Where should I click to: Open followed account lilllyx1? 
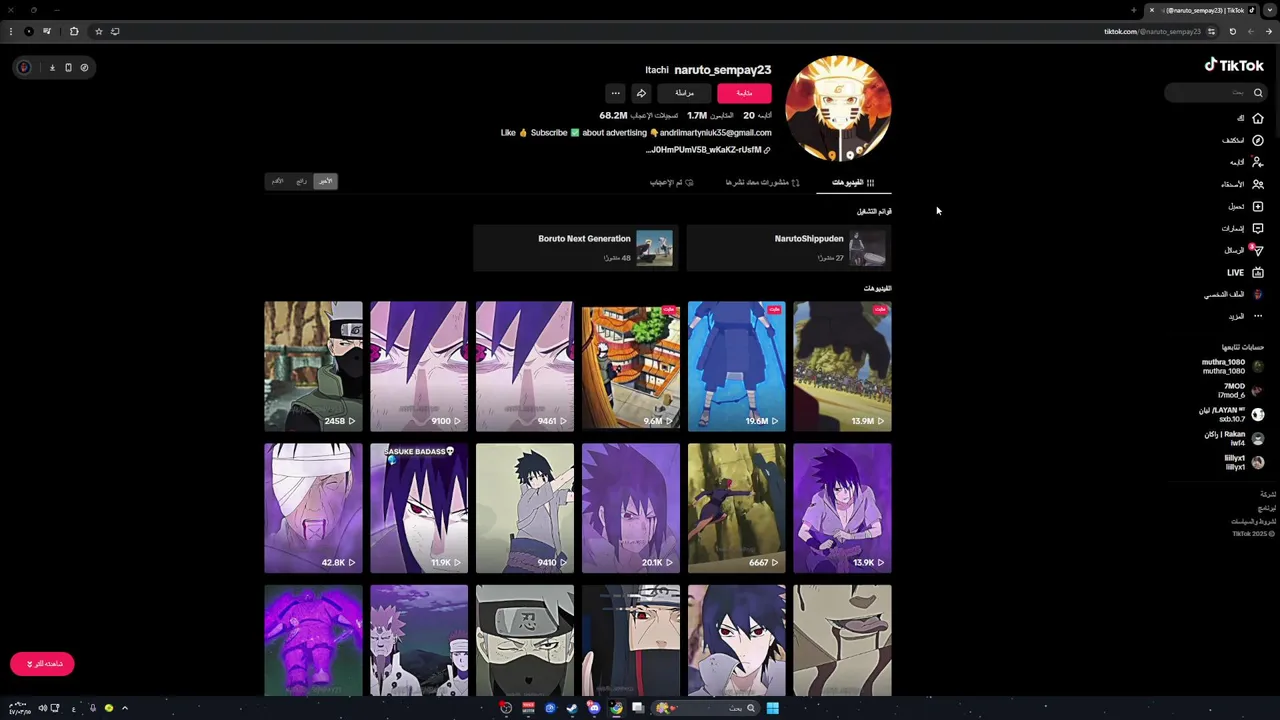1244,463
